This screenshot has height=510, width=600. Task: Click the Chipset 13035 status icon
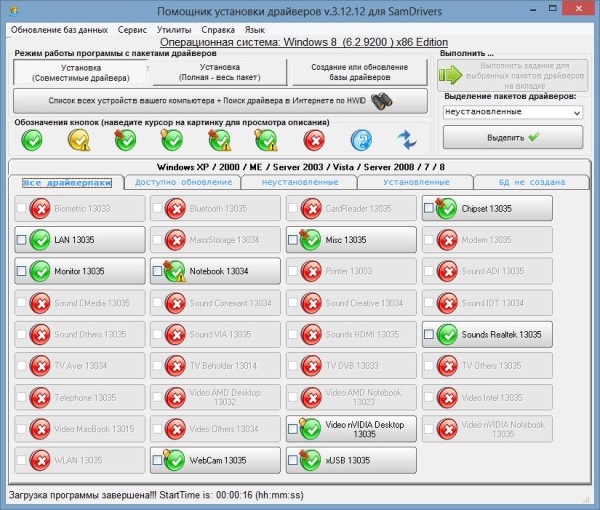tap(447, 208)
